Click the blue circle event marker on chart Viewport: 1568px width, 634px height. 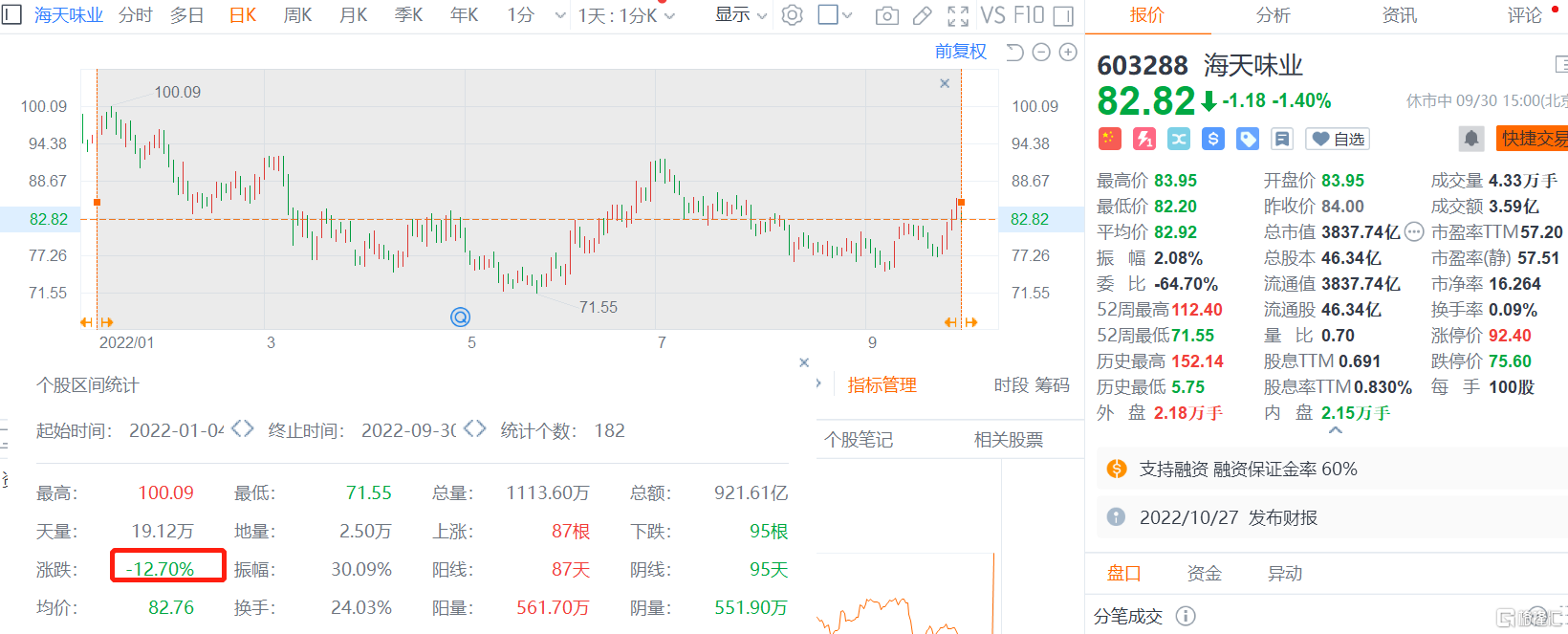pyautogui.click(x=460, y=317)
